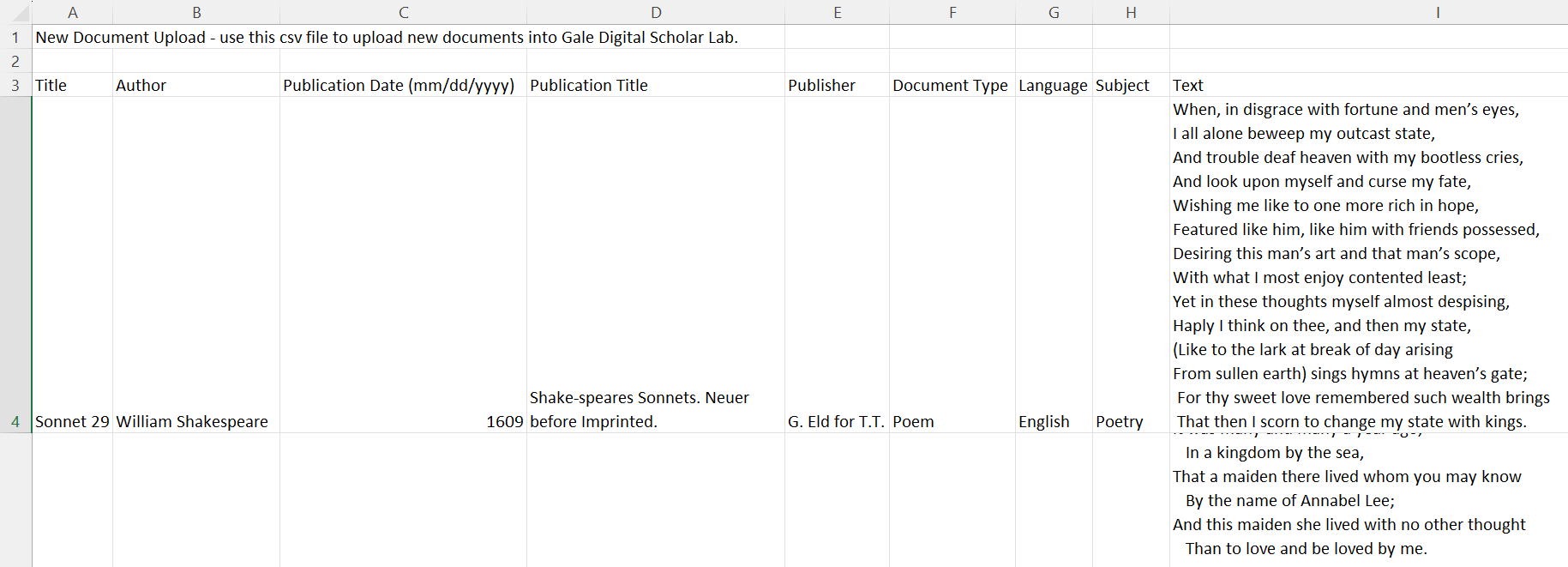Click the 'Publication Date (mm/dd/yyyy)' cell

[x=403, y=85]
